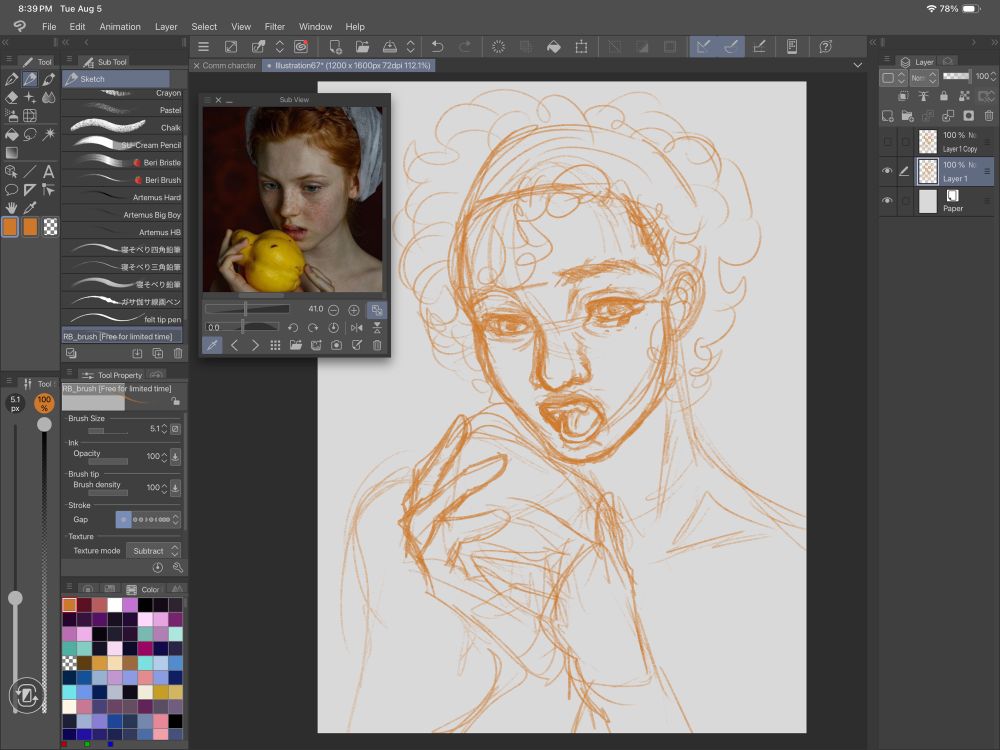Viewport: 1000px width, 750px height.
Task: Create a layer mask
Action: pos(969,115)
